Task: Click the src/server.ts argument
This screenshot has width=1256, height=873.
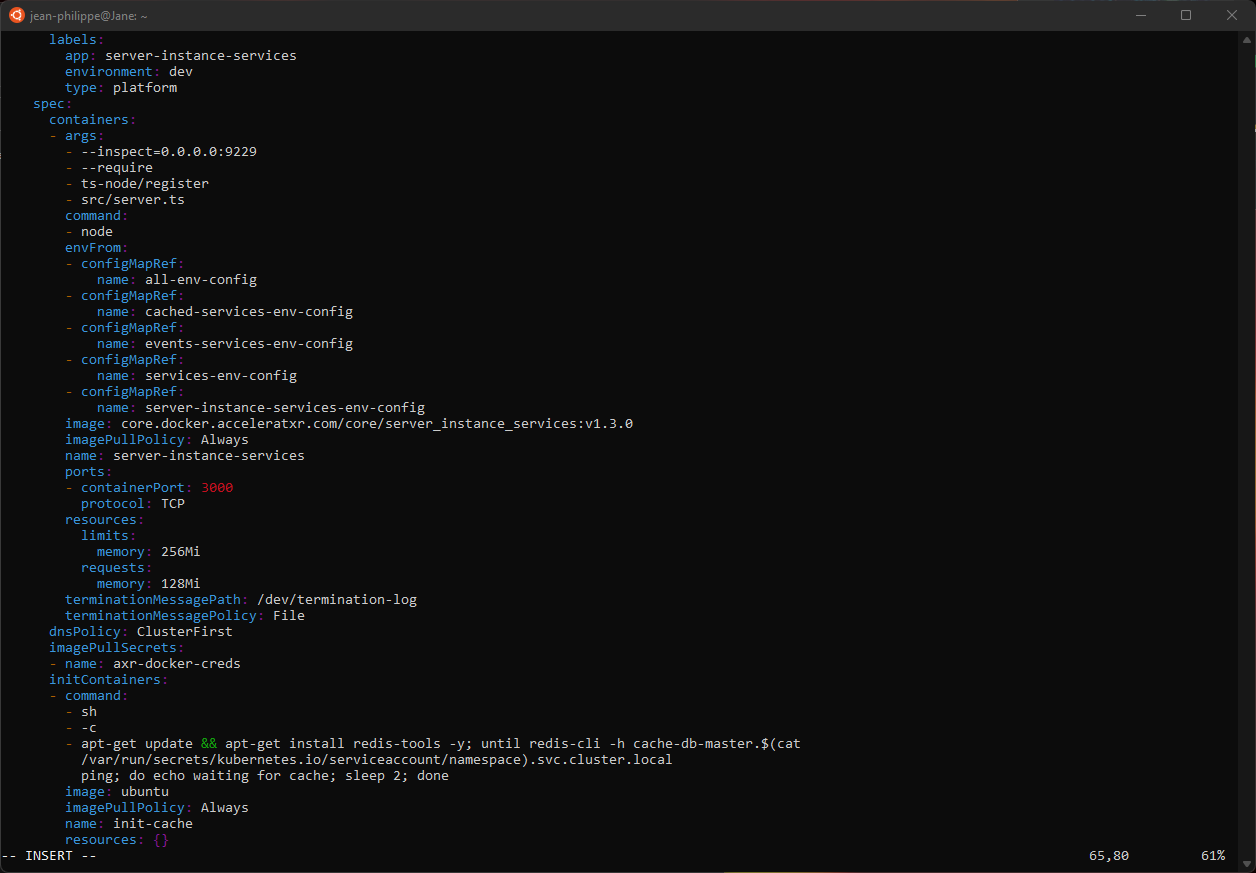Action: pos(133,200)
